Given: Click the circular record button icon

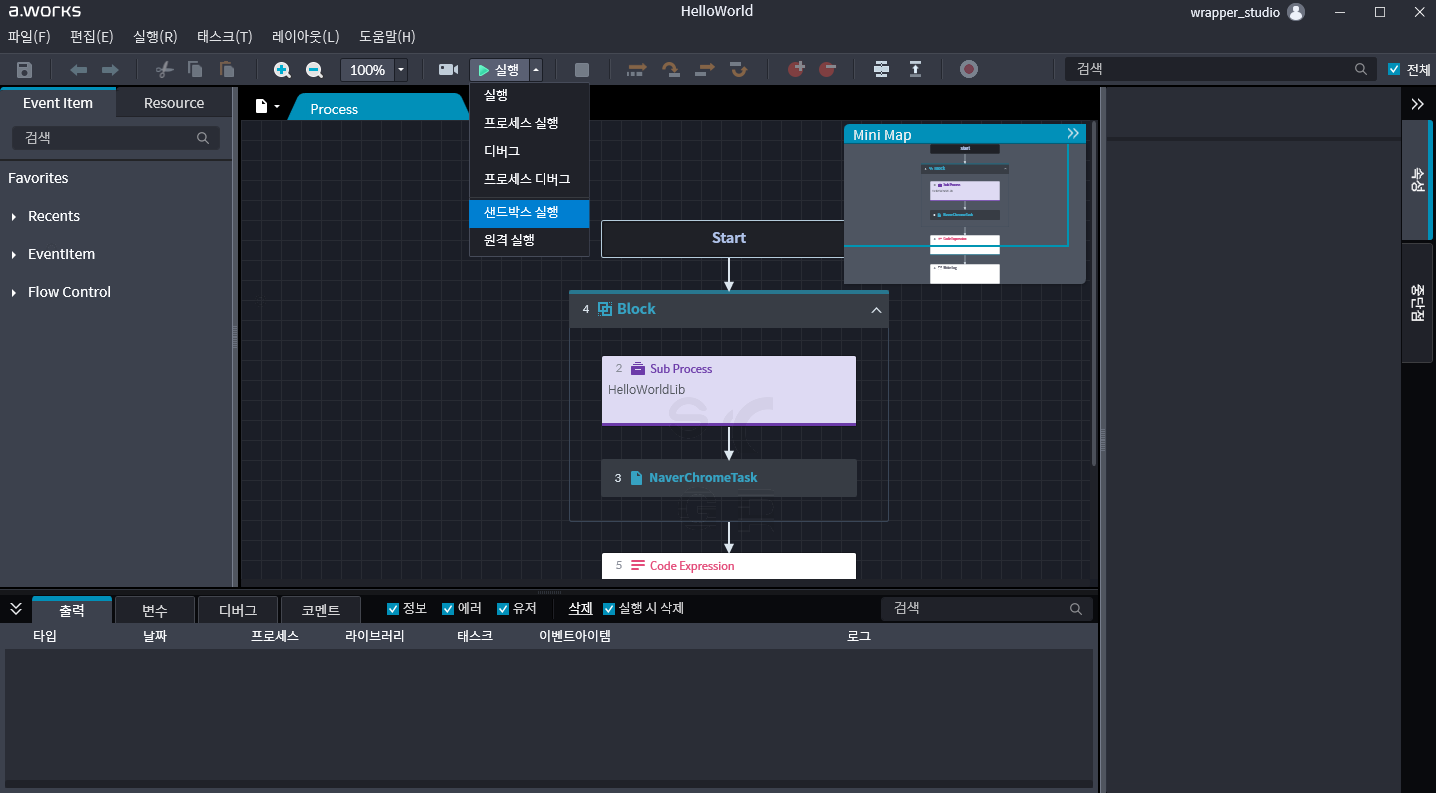Looking at the screenshot, I should click(968, 70).
